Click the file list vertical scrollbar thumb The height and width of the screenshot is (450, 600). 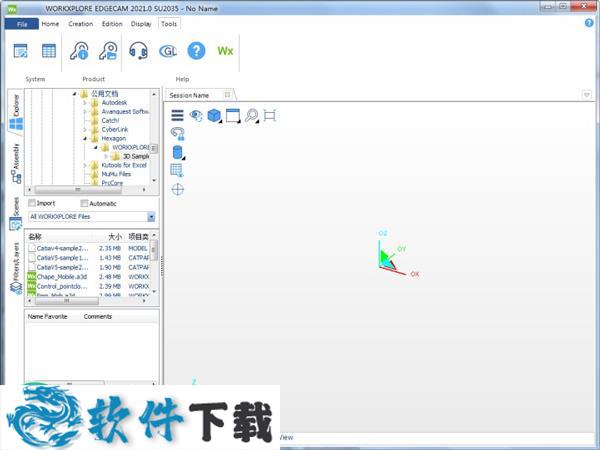154,250
